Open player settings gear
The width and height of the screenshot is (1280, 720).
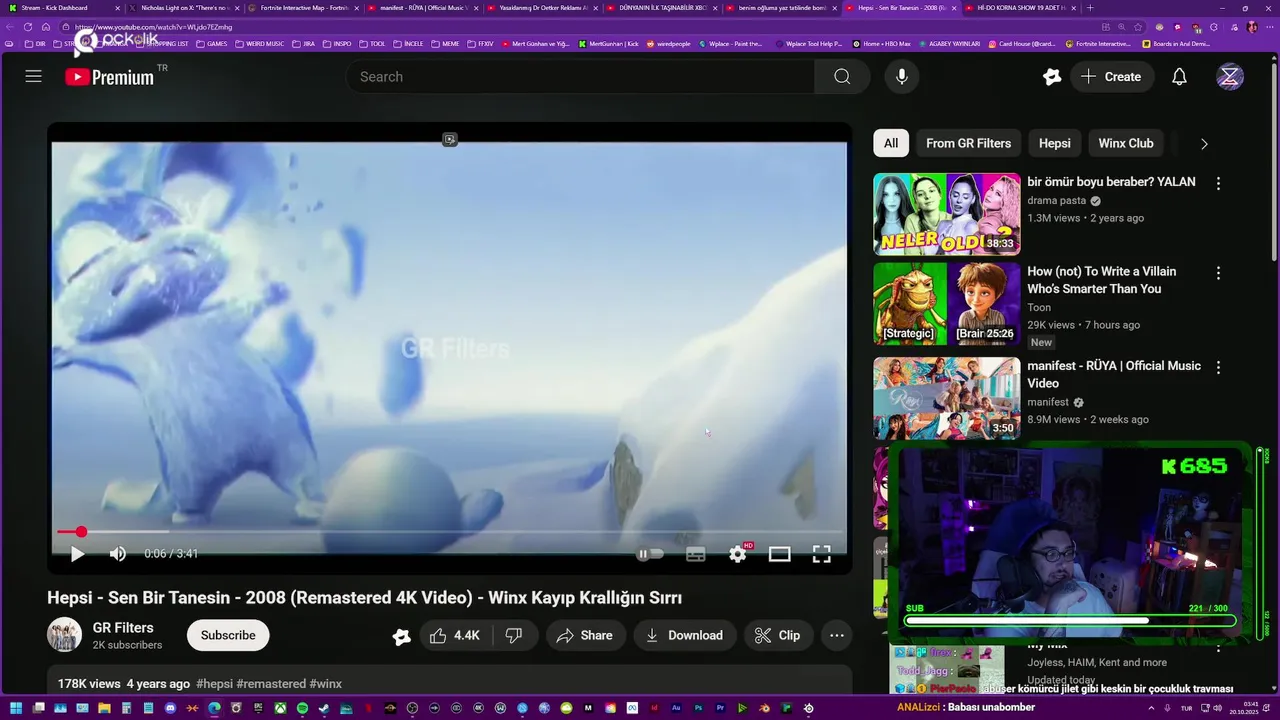pyautogui.click(x=738, y=554)
